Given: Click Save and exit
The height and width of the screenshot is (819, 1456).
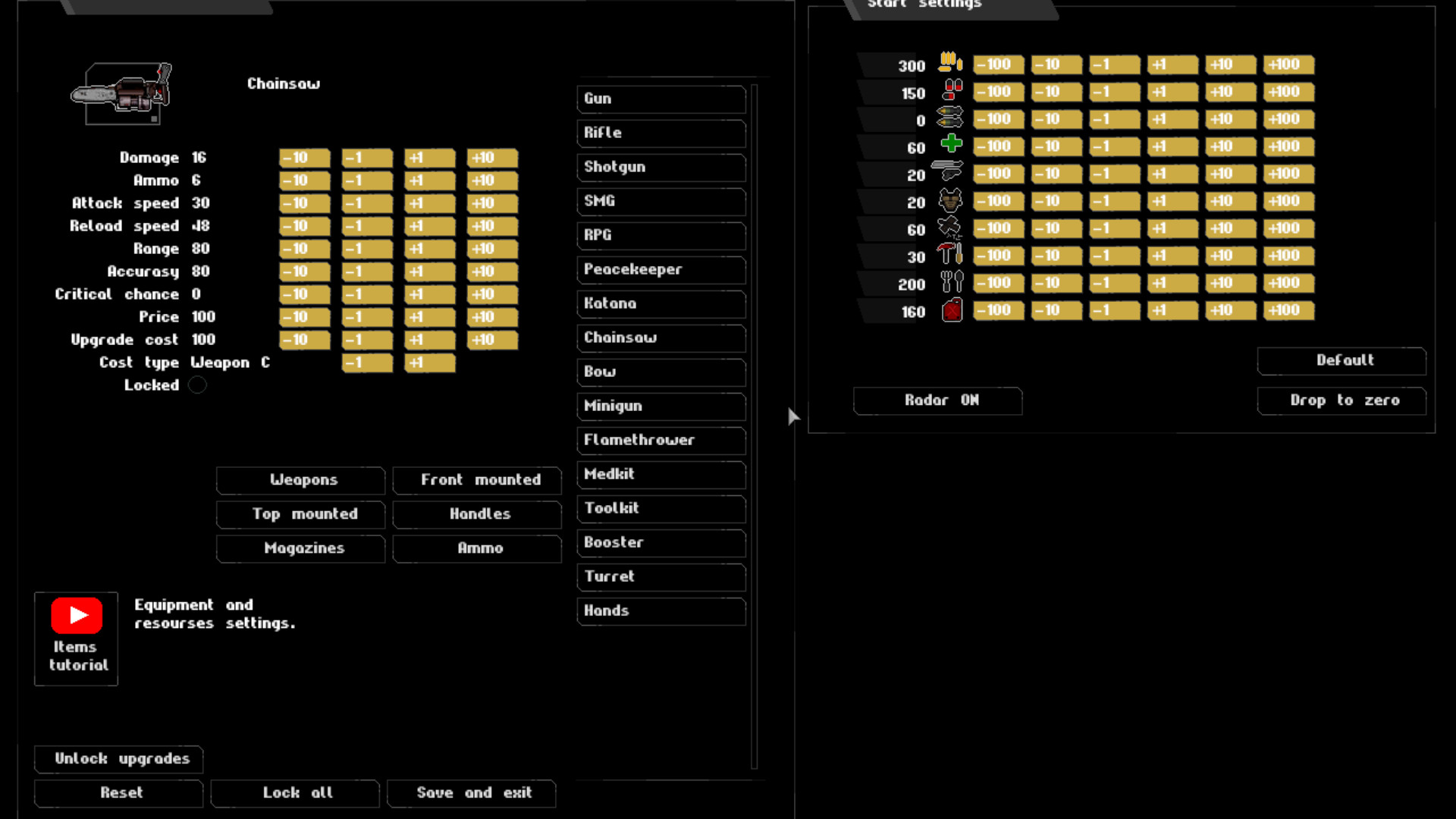Looking at the screenshot, I should click(x=471, y=793).
